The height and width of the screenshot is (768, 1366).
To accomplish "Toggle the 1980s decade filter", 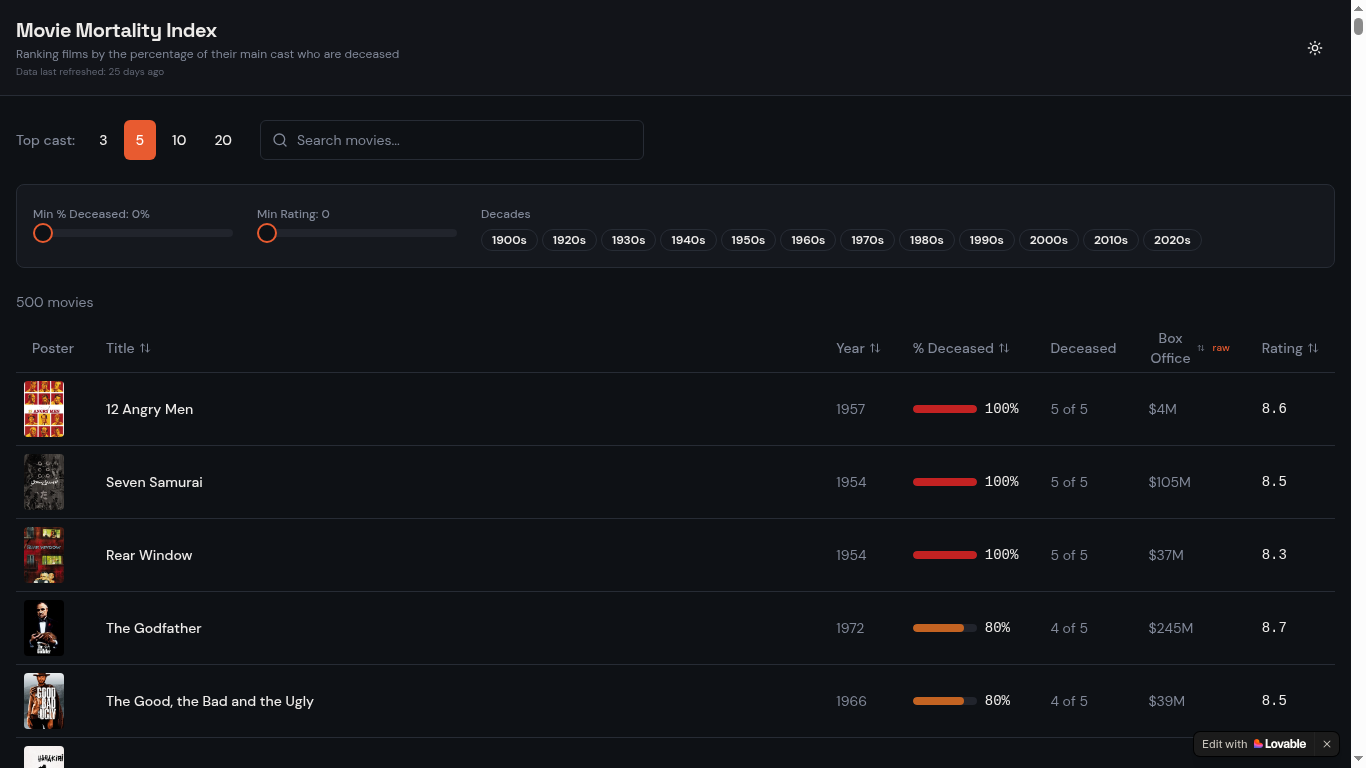I will 927,240.
